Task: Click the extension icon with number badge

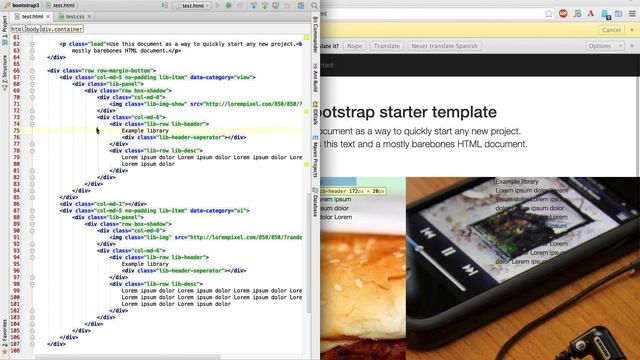Action: click(605, 14)
